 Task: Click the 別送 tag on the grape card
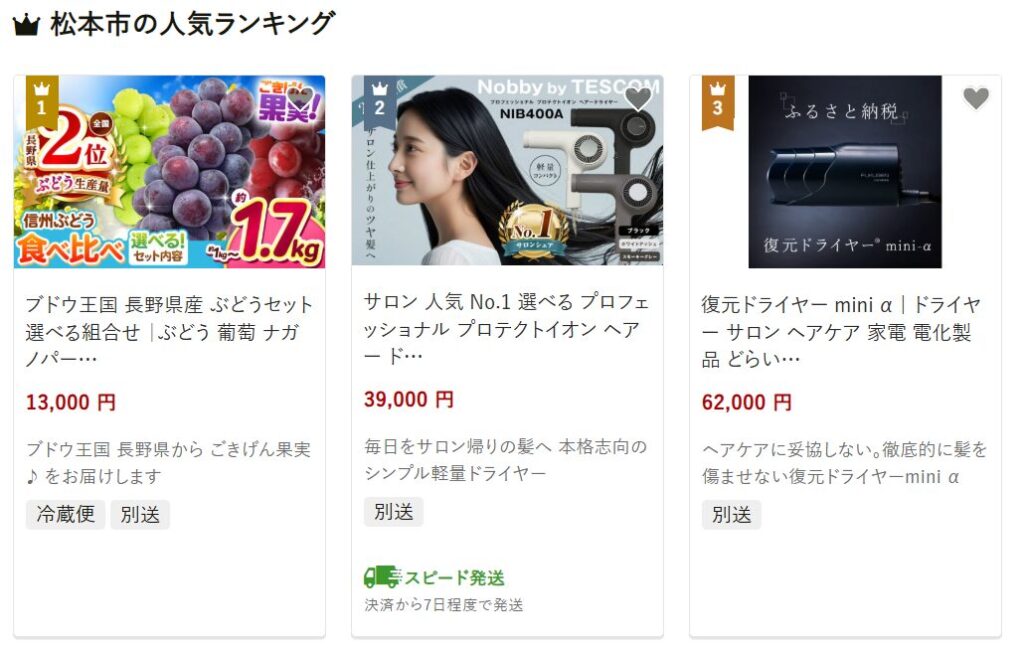pos(140,515)
